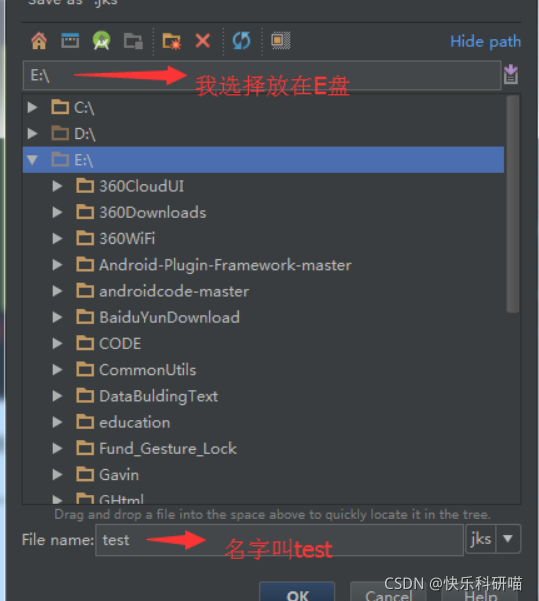The image size is (539, 601).
Task: Collapse the E:\ drive node
Action: pos(33,159)
